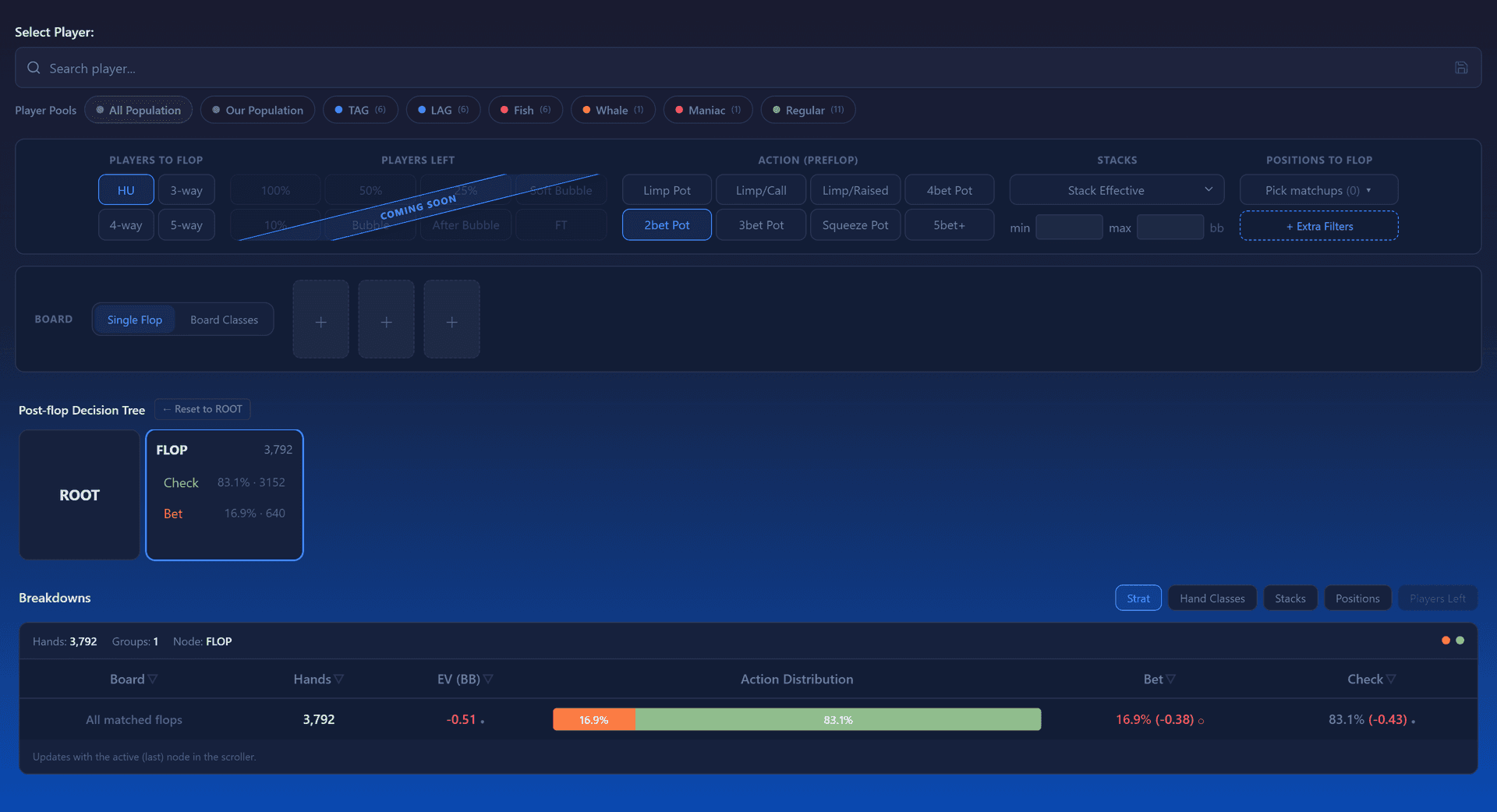Click Reset to ROOT button
1497x812 pixels.
pyautogui.click(x=203, y=409)
